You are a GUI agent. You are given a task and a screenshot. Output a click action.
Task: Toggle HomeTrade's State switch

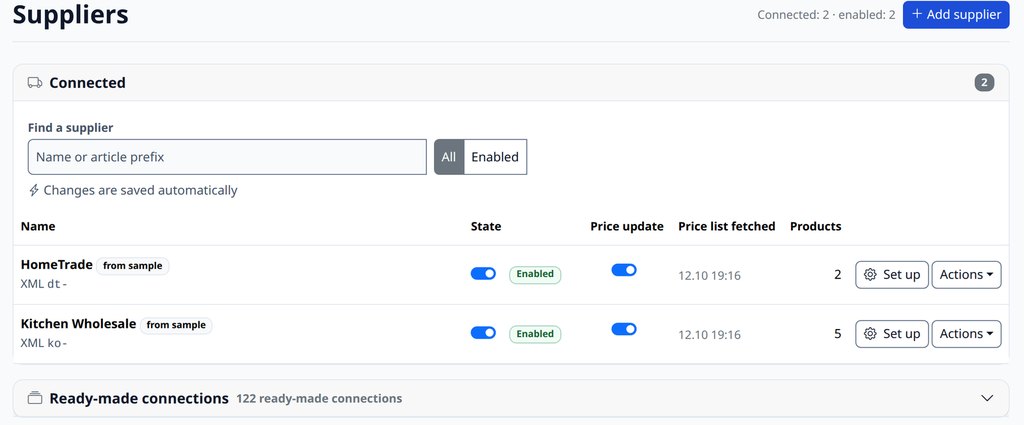pyautogui.click(x=483, y=274)
